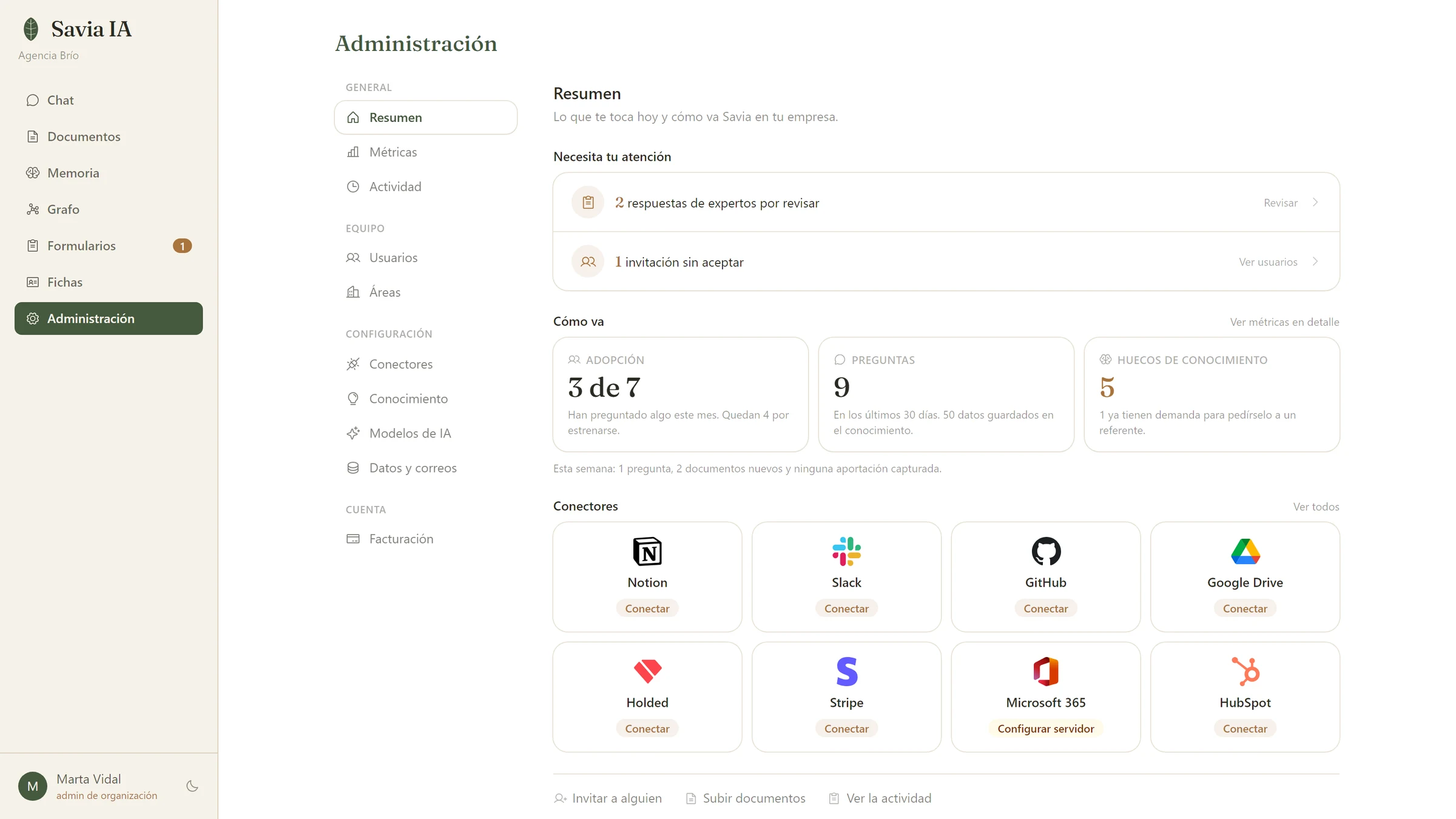Connect Slack with its Conectar button
This screenshot has width=1456, height=819.
(846, 608)
